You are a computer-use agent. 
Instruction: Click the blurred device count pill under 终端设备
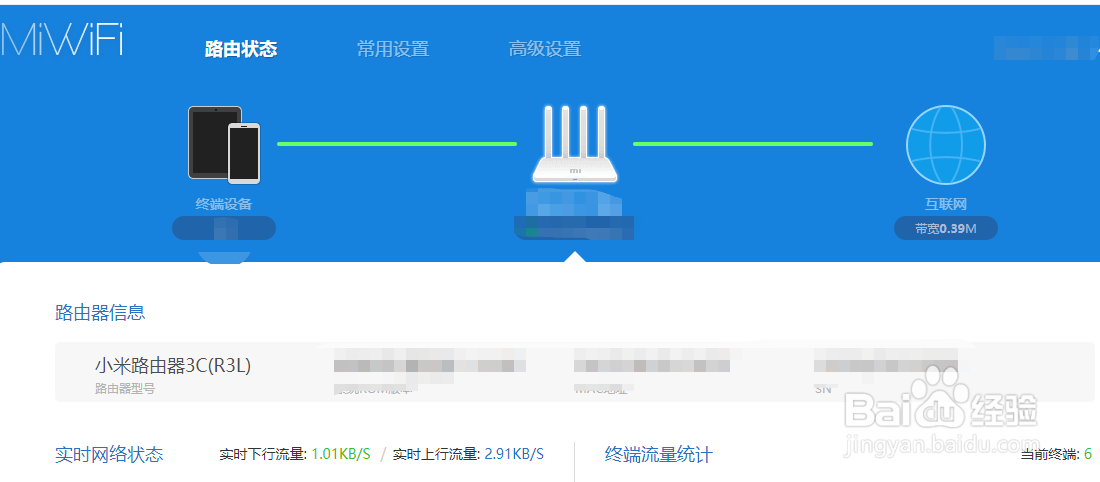[x=224, y=228]
